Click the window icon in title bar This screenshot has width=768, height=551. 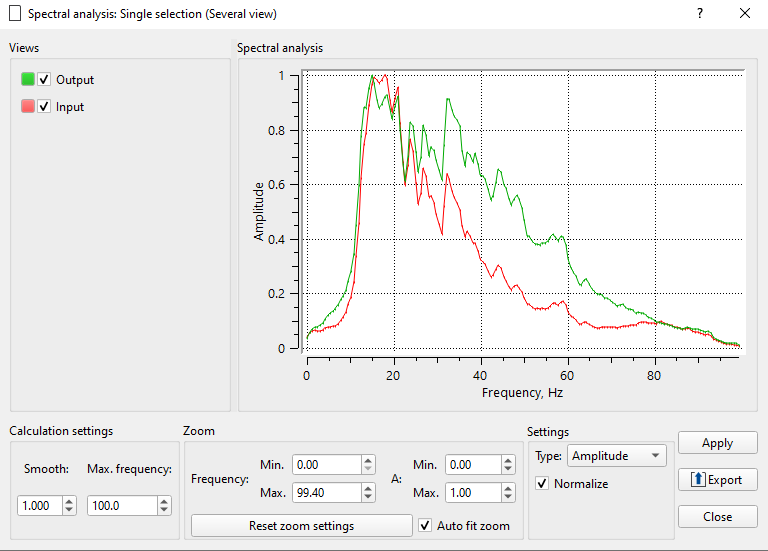click(15, 14)
